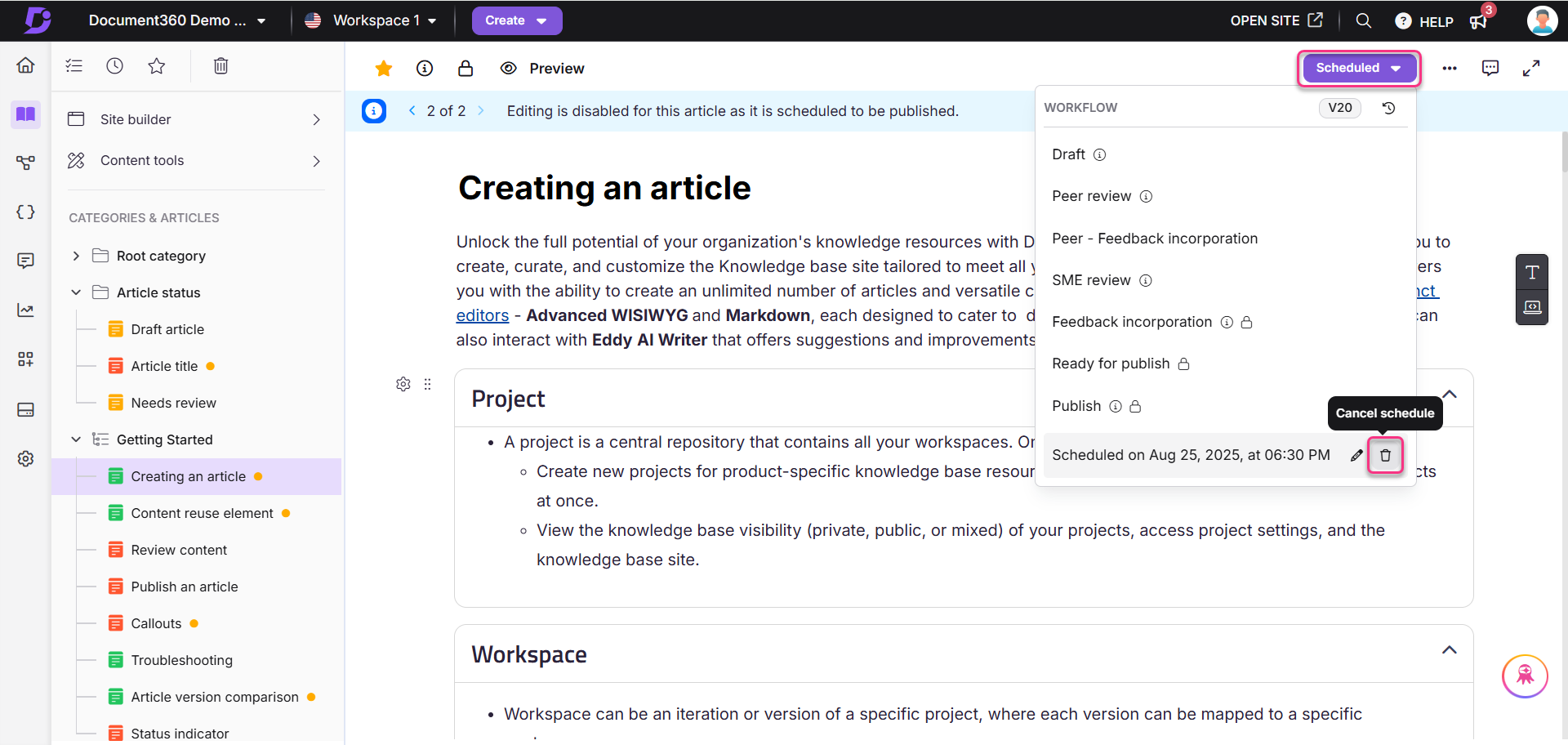Image resolution: width=1568 pixels, height=745 pixels.
Task: Collapse the Getting Started category
Action: click(x=76, y=439)
